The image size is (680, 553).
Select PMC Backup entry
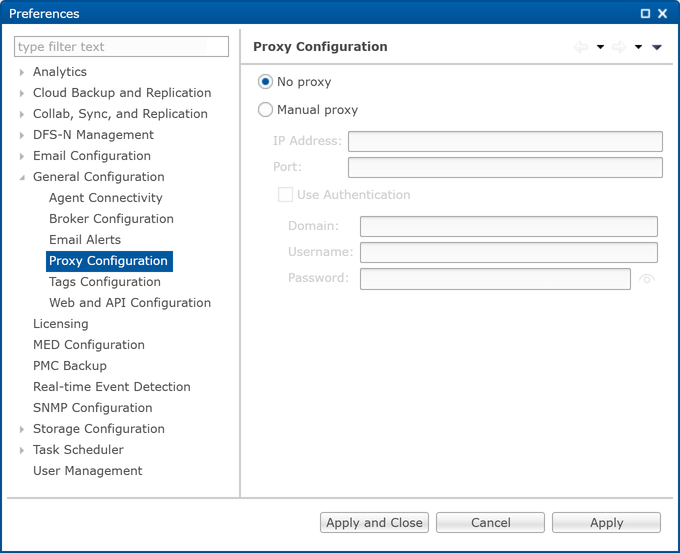point(70,366)
